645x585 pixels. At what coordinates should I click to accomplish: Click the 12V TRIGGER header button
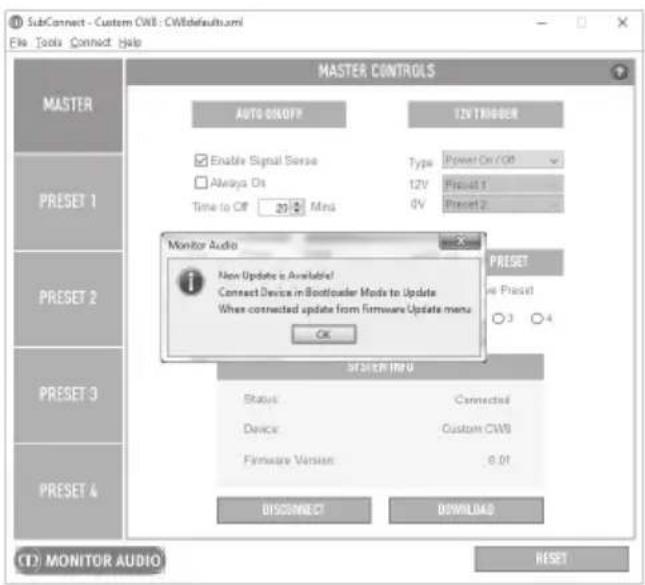click(486, 114)
